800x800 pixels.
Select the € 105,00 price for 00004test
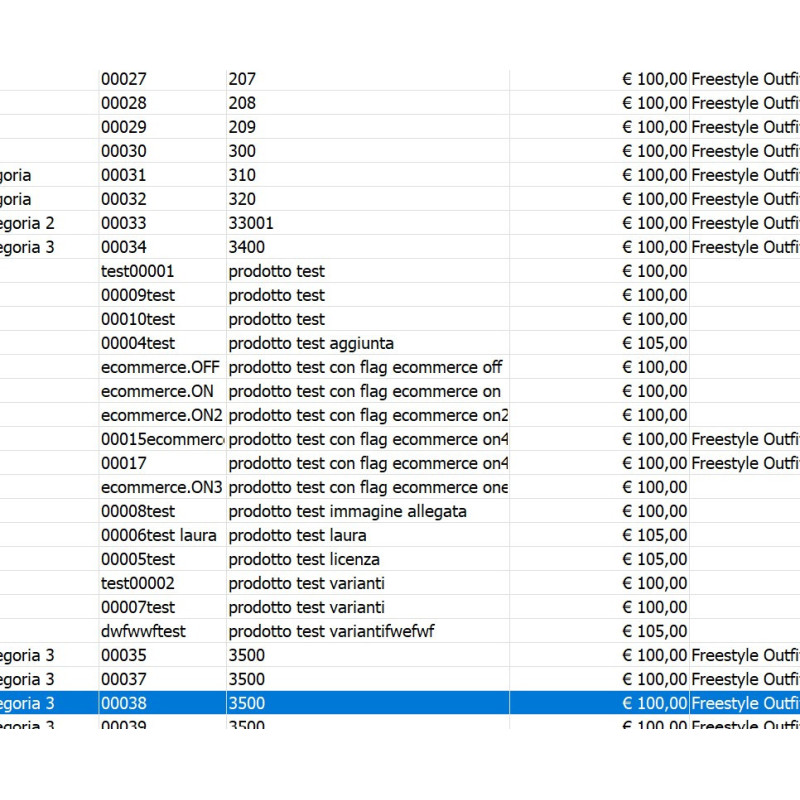[x=655, y=343]
